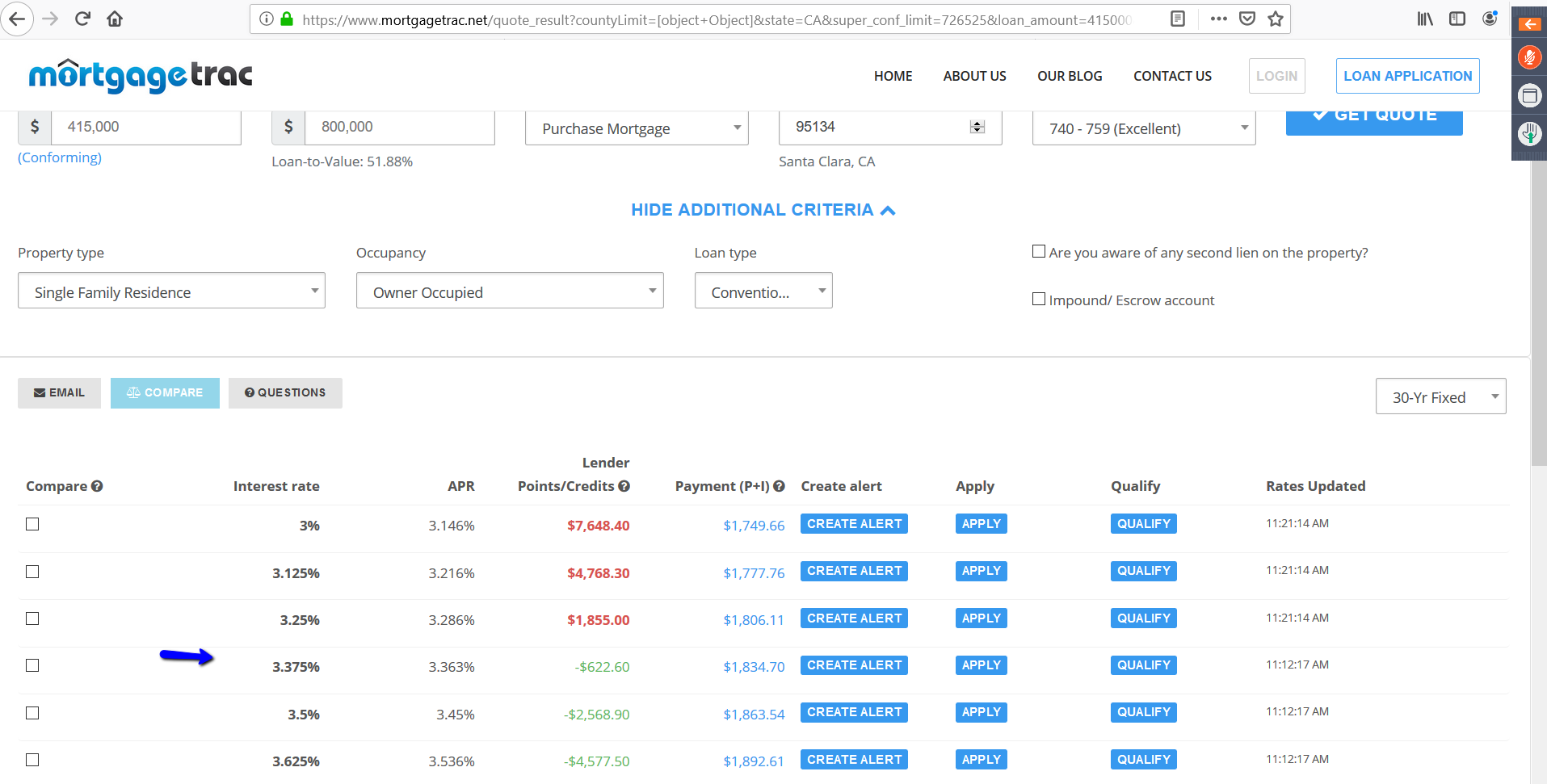This screenshot has width=1547, height=784.
Task: Click the loan amount input field
Action: coord(145,127)
